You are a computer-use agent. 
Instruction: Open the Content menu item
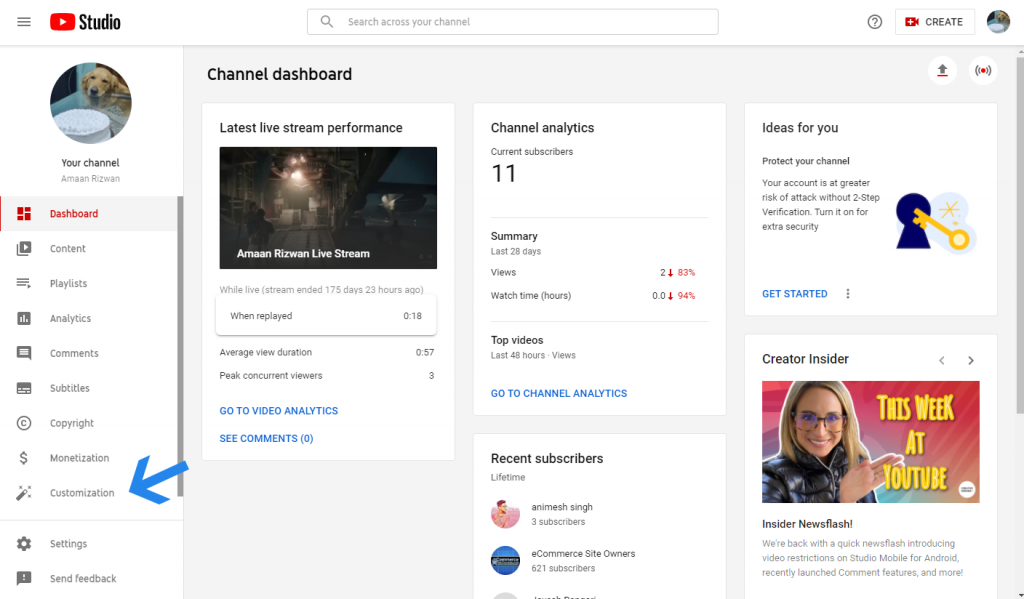[89, 248]
